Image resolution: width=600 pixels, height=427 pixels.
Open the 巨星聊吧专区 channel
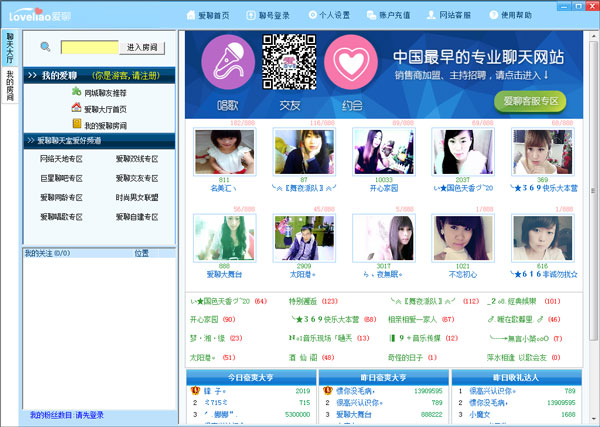pos(61,178)
